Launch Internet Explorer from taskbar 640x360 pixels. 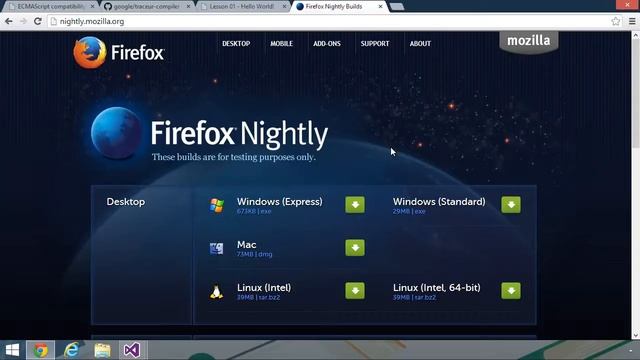71,350
